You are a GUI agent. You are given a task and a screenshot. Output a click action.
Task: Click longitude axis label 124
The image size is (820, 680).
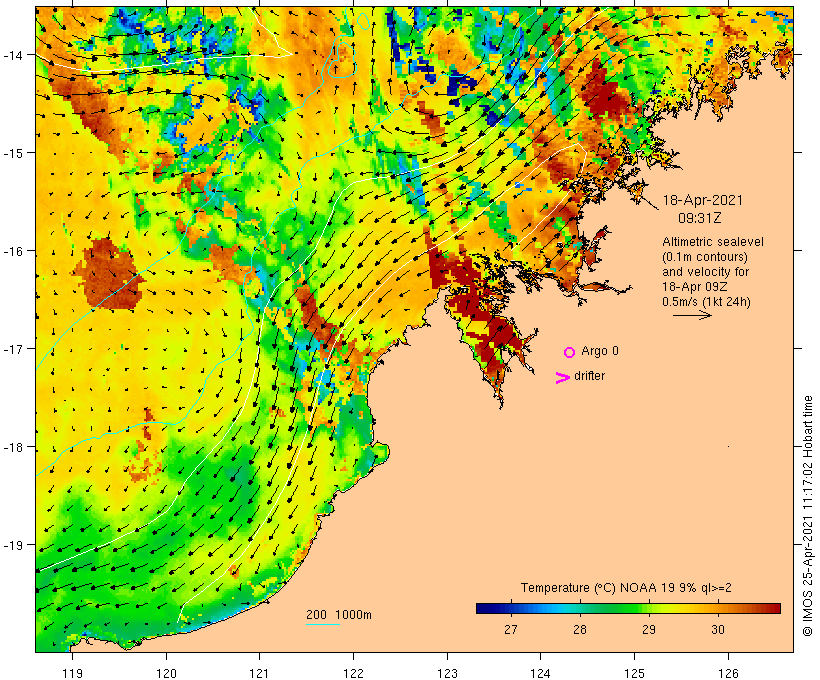point(541,673)
